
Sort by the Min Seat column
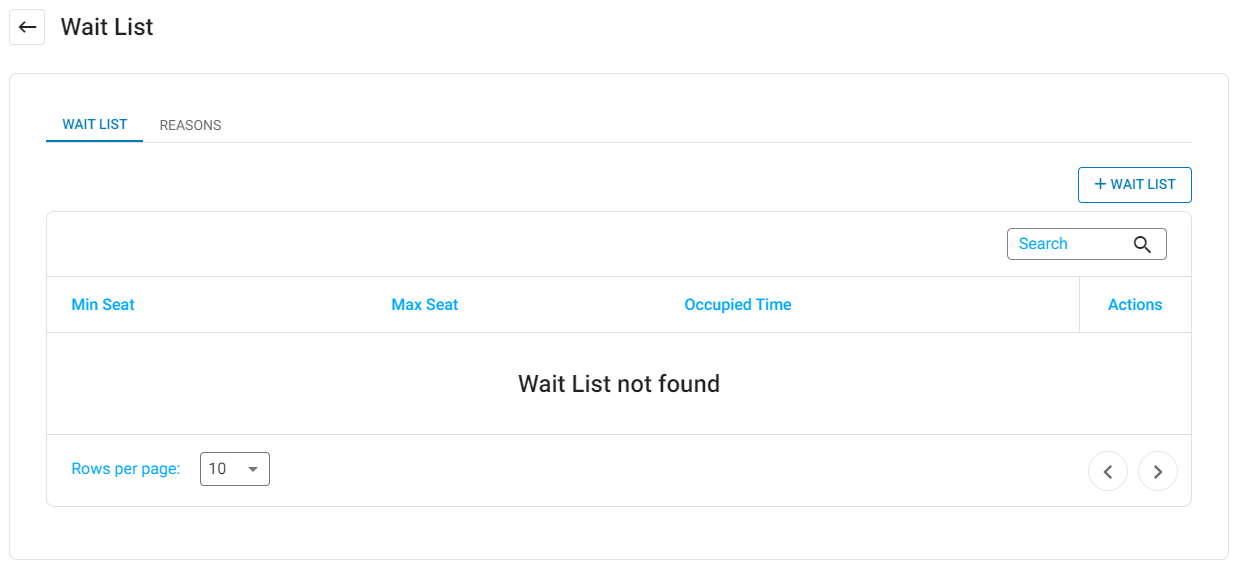[x=103, y=305]
